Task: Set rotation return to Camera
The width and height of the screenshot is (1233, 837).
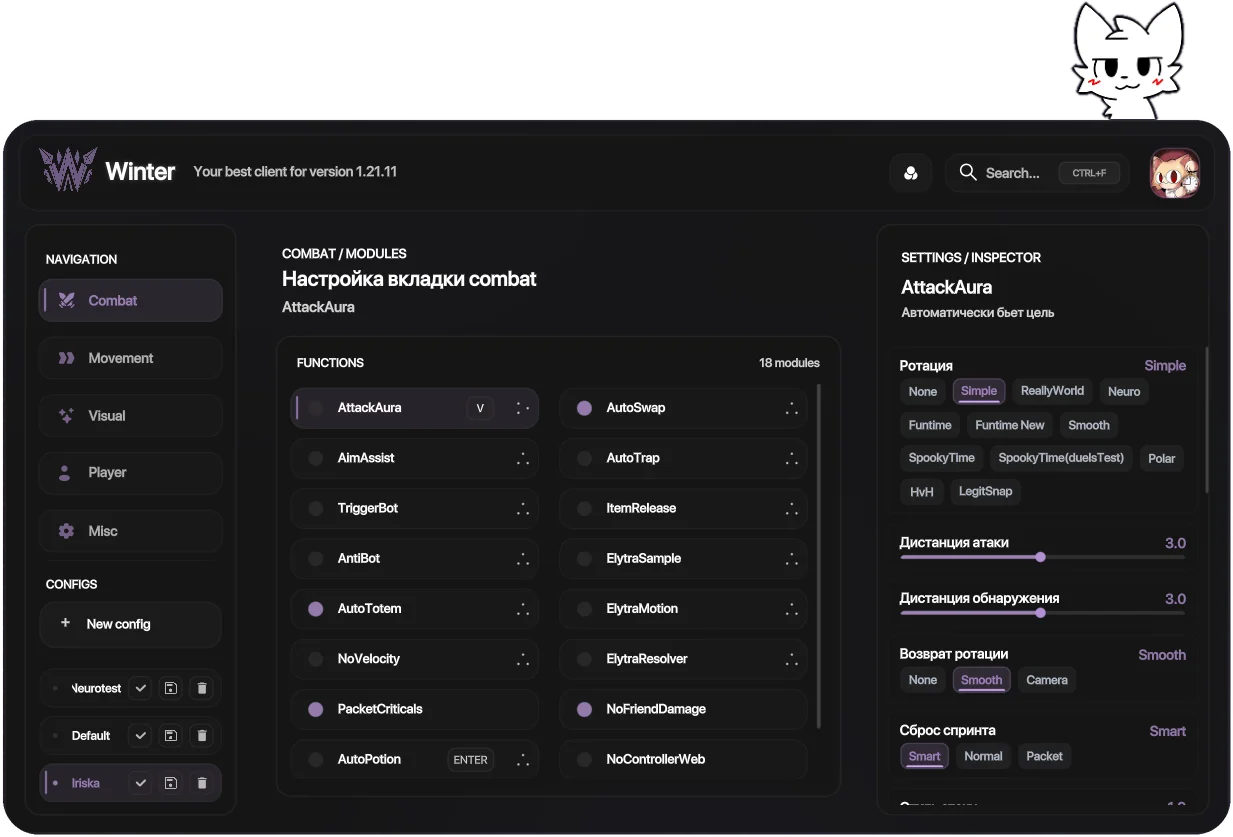Action: [1047, 680]
